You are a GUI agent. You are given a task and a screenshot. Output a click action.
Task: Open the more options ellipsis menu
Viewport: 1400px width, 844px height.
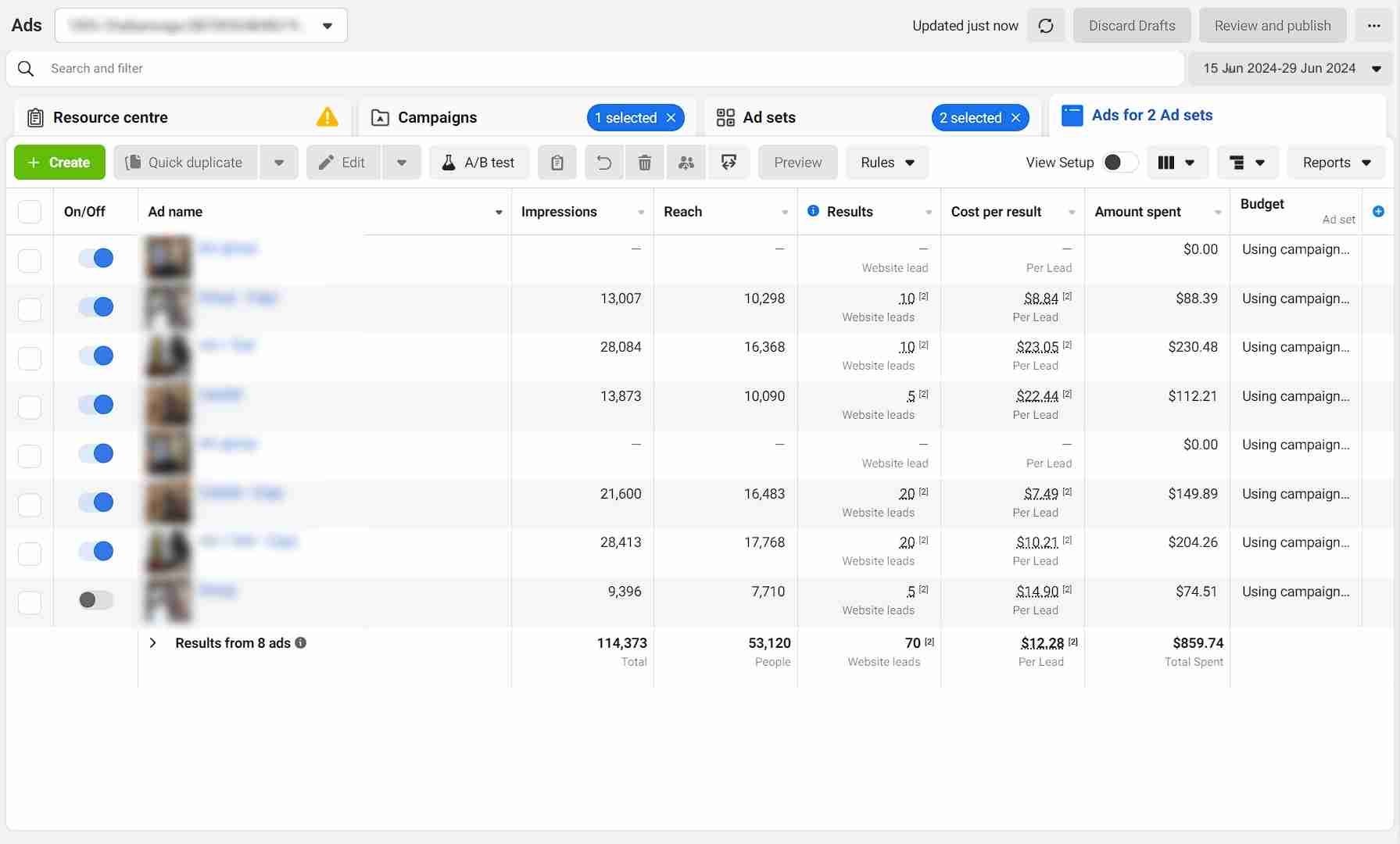1373,25
